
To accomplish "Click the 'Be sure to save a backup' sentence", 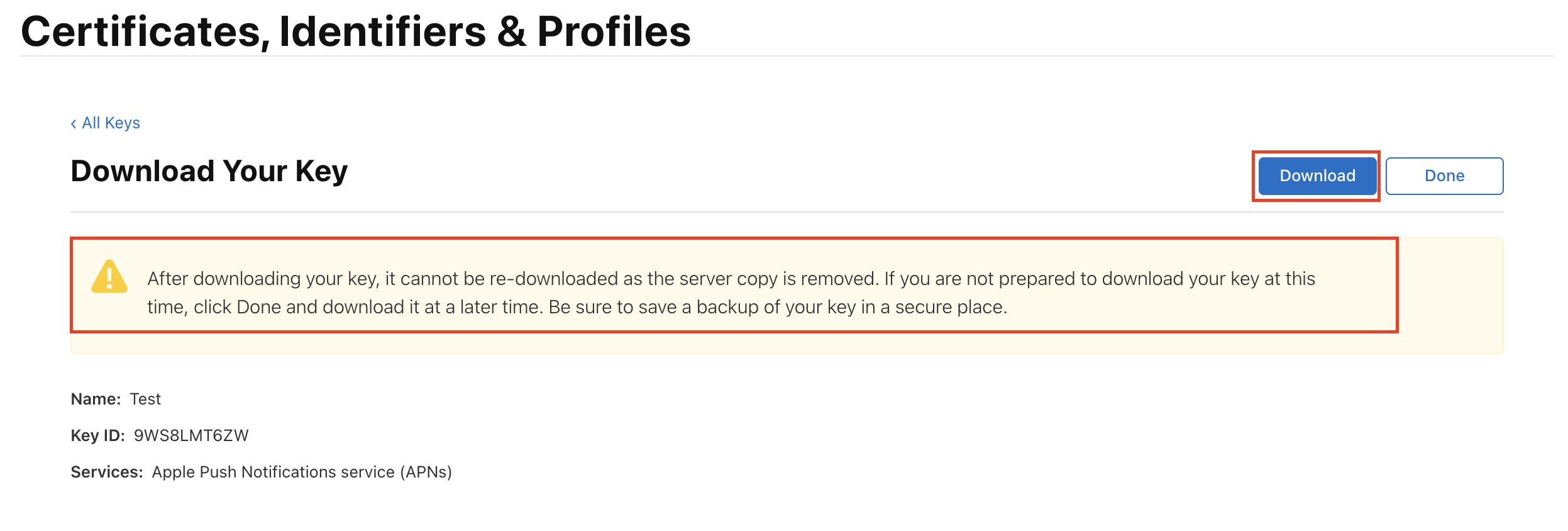I will [778, 307].
